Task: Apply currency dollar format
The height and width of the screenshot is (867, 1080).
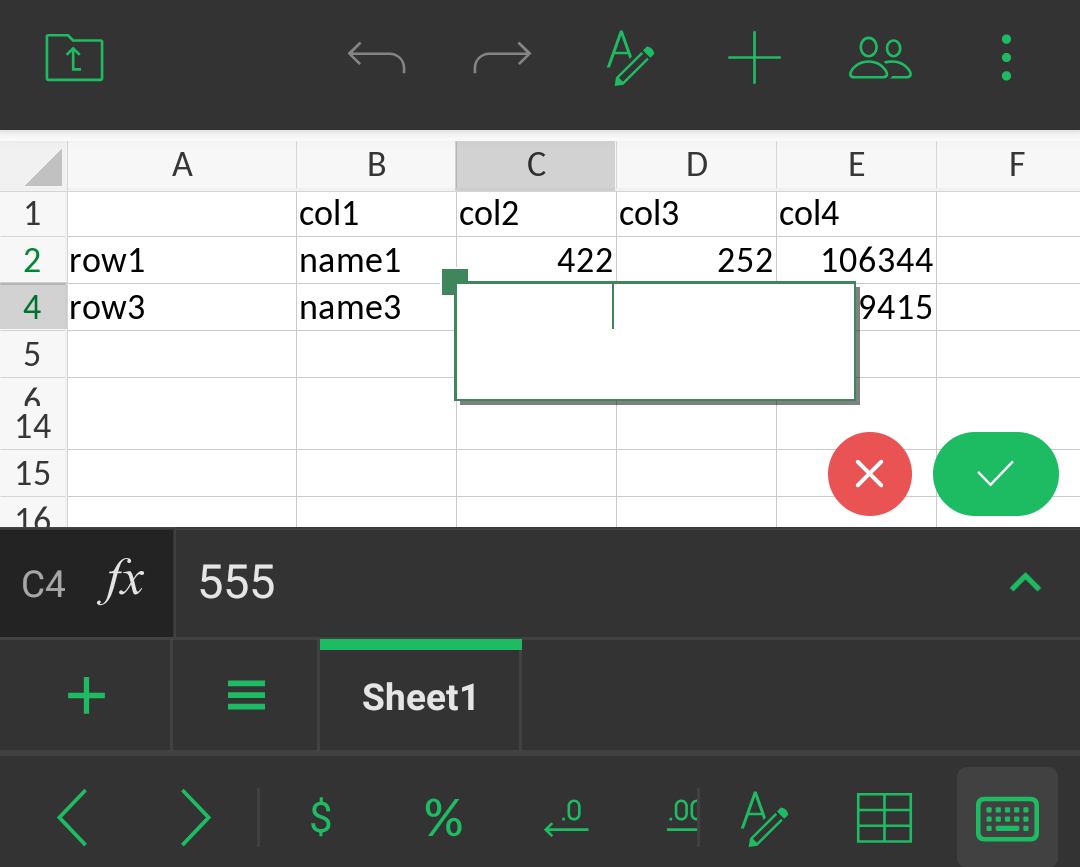Action: pos(320,817)
